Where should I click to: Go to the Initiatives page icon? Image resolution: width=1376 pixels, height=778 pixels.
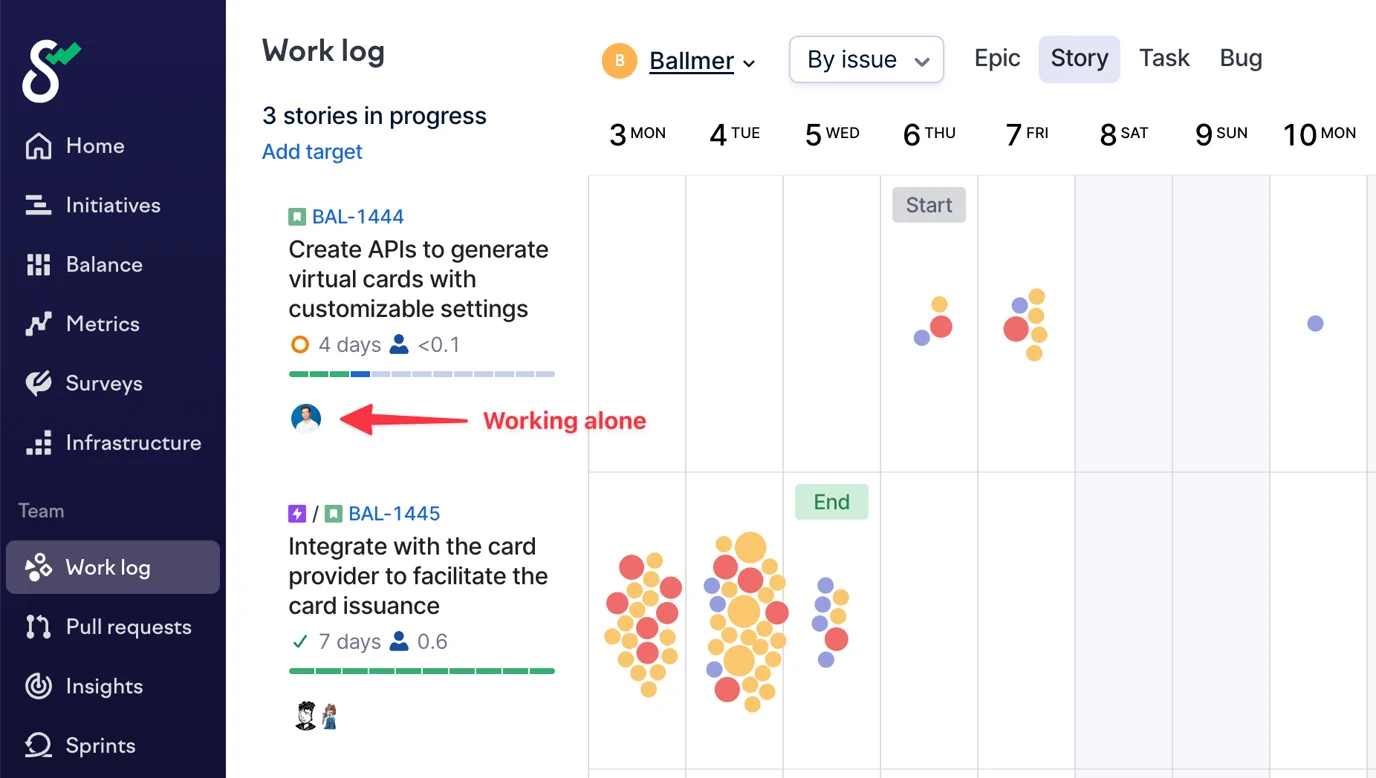tap(38, 205)
